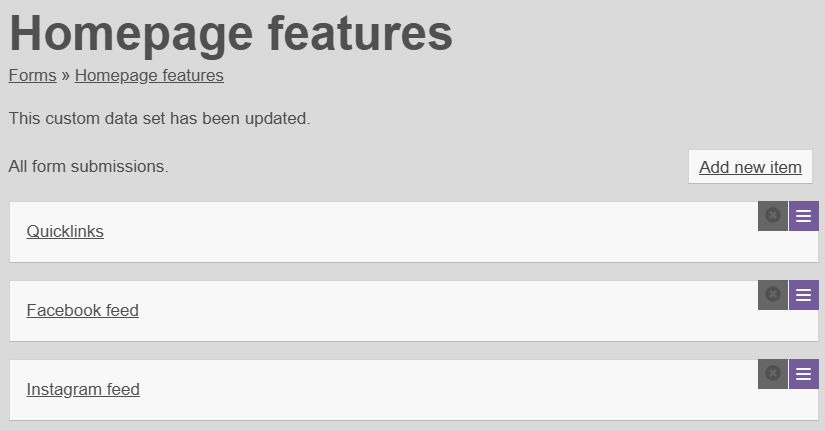Delete the Facebook feed item
825x431 pixels.
click(x=773, y=294)
